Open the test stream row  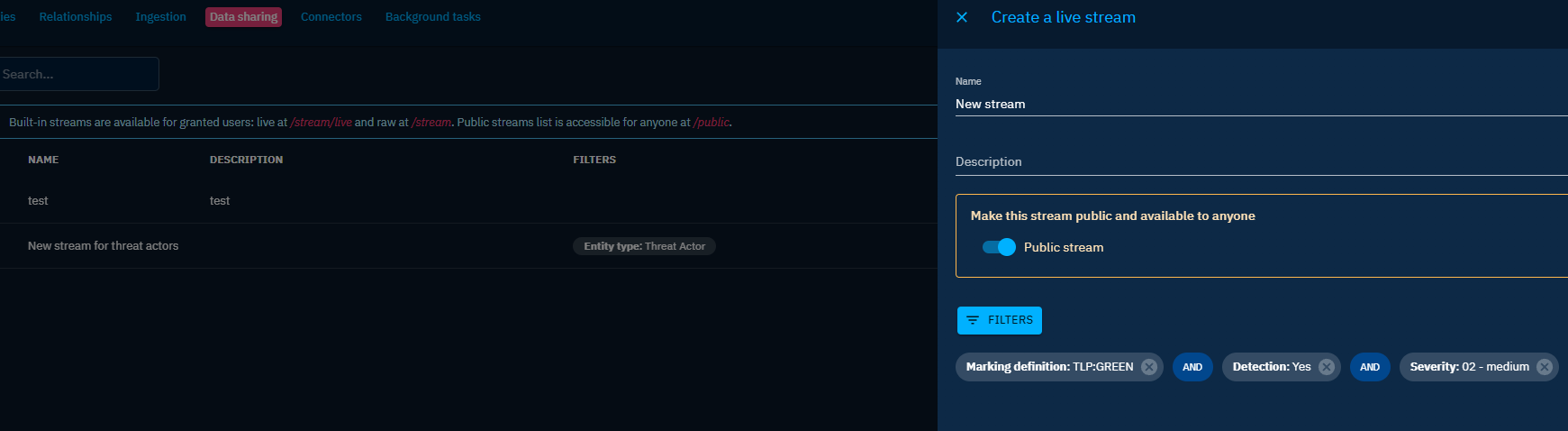click(x=468, y=201)
